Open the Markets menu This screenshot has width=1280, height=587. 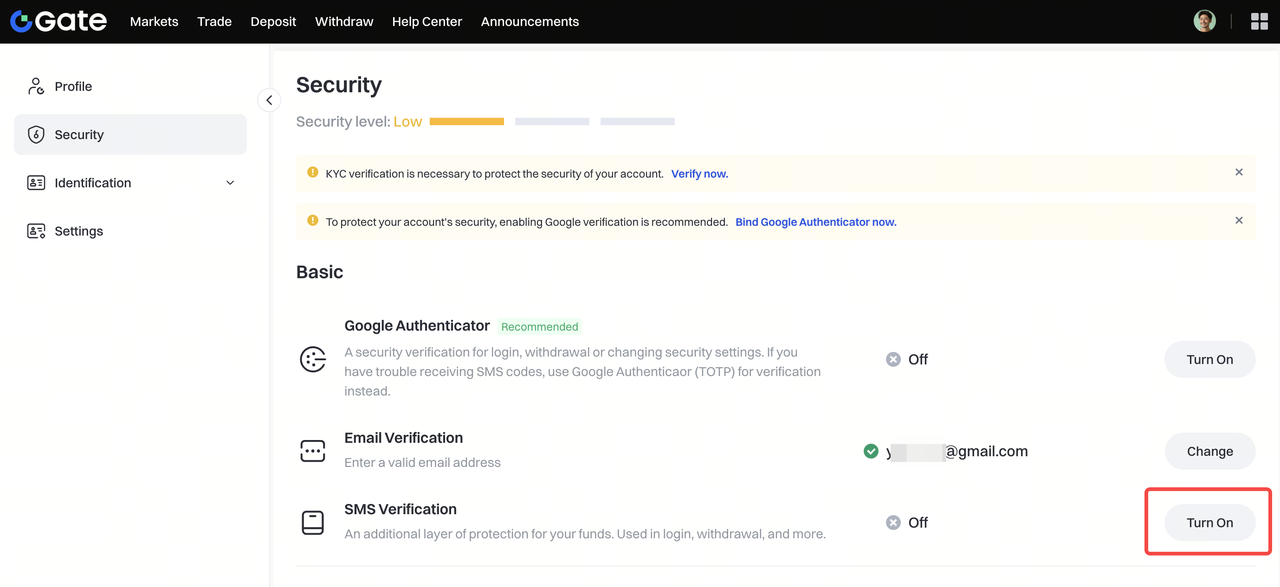click(154, 21)
